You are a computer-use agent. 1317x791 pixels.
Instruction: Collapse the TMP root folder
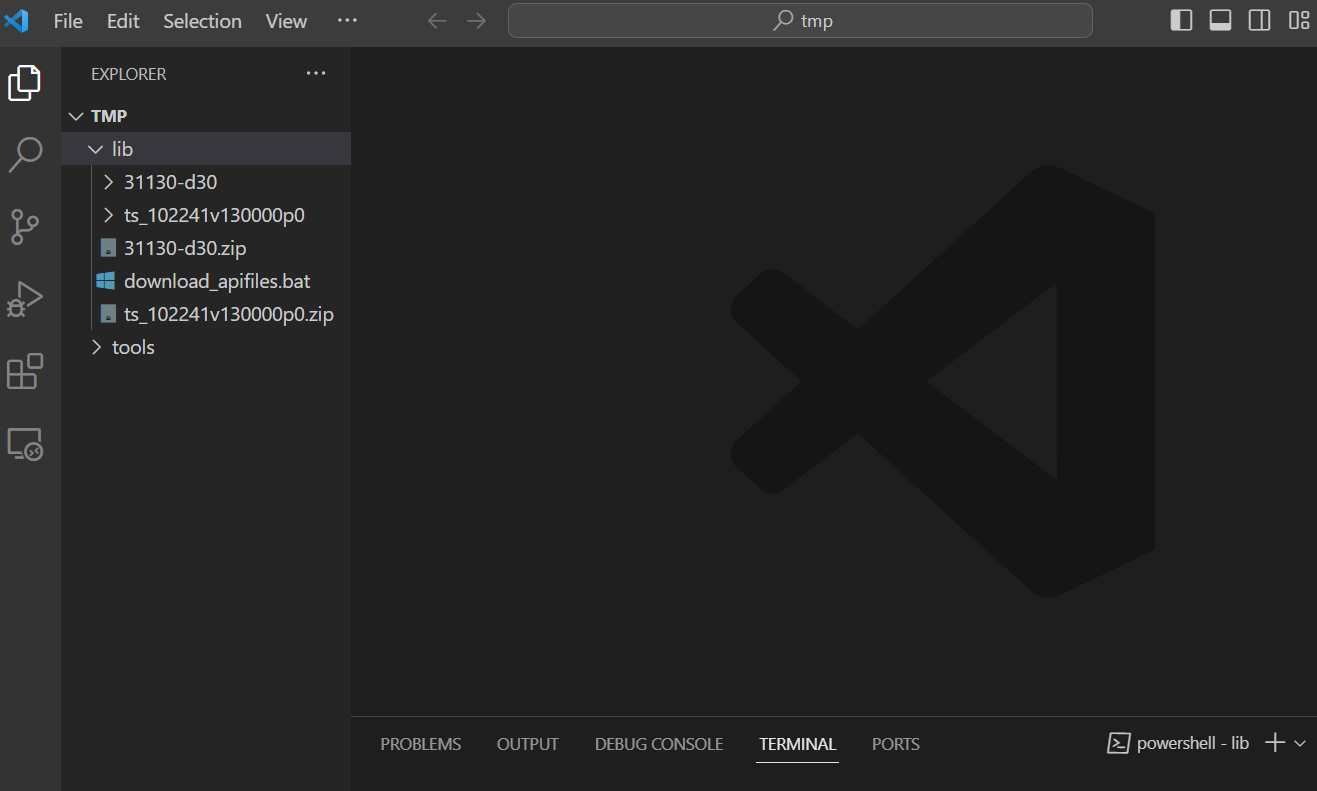click(x=75, y=116)
